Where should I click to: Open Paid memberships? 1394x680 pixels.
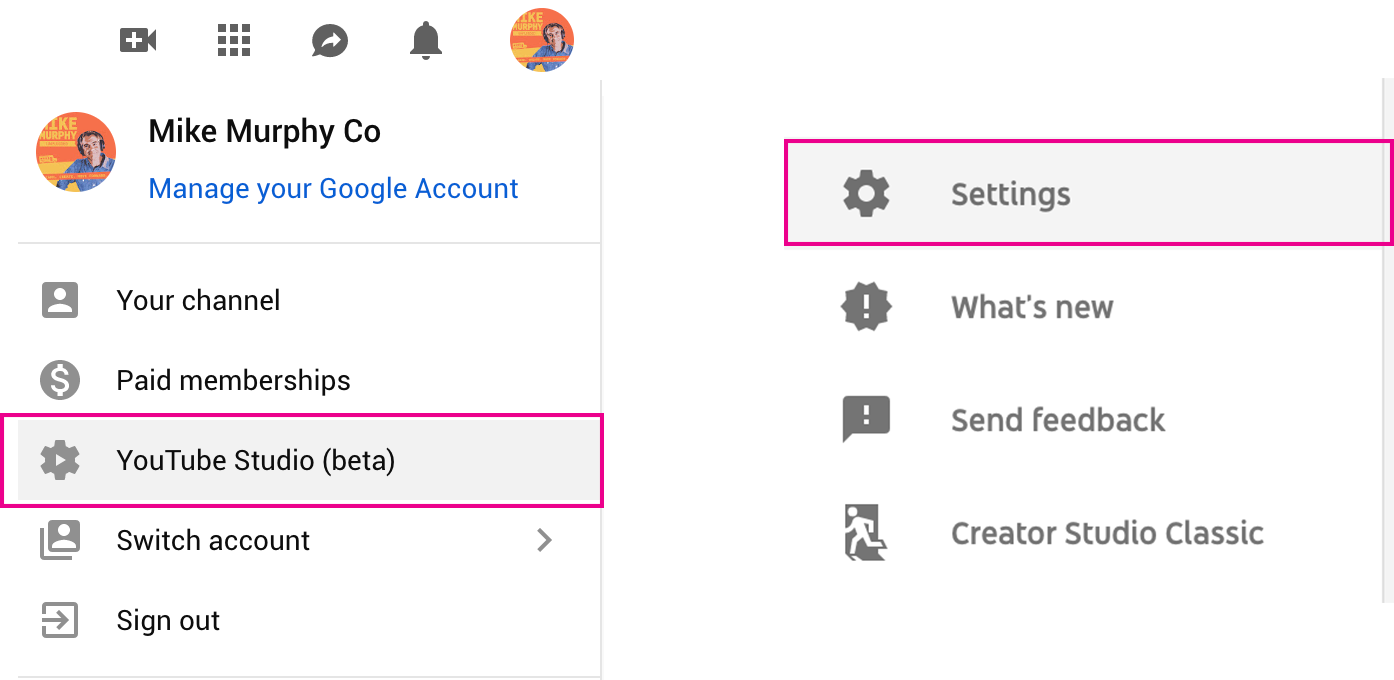tap(309, 380)
